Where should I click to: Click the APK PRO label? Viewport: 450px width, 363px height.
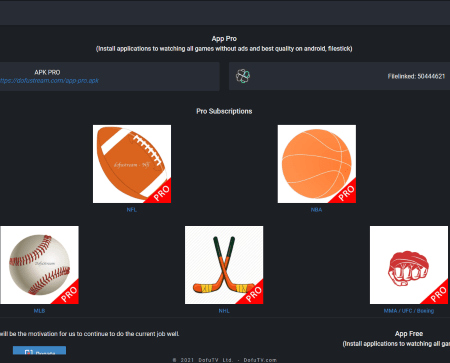[x=47, y=72]
